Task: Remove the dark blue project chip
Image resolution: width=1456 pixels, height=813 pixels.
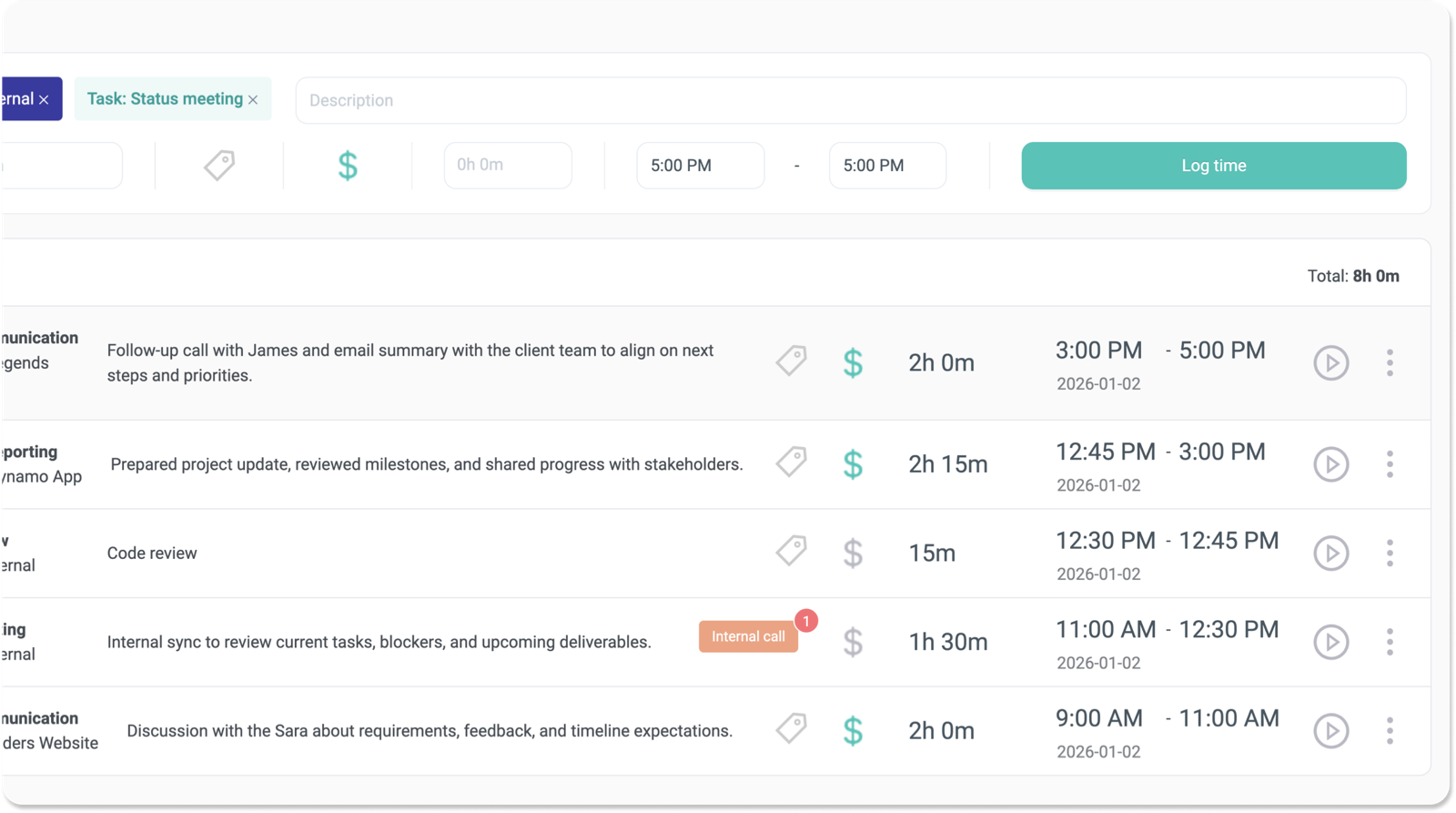Action: pyautogui.click(x=44, y=99)
